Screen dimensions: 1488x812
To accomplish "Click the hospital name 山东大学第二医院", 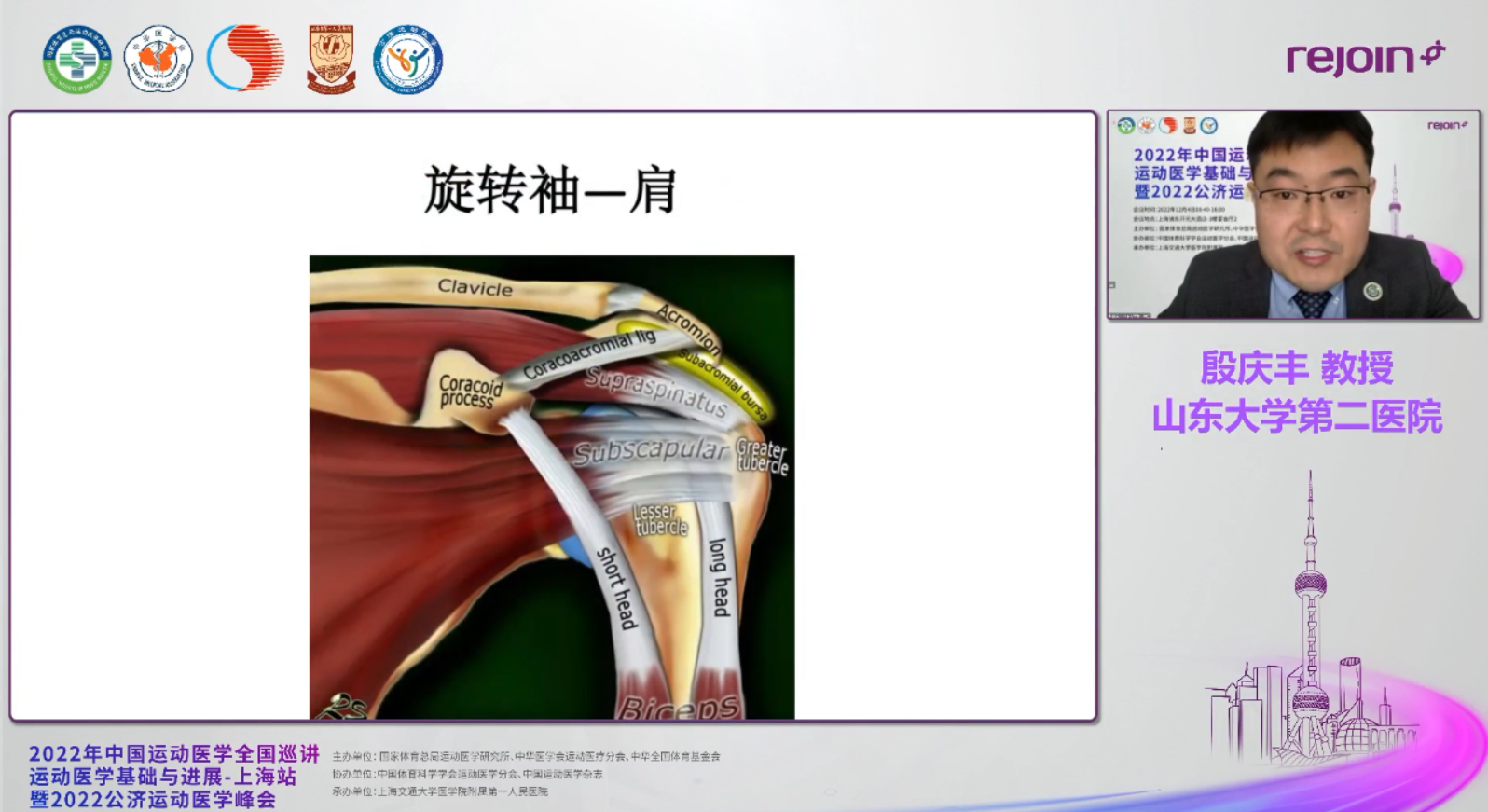I will 1296,417.
